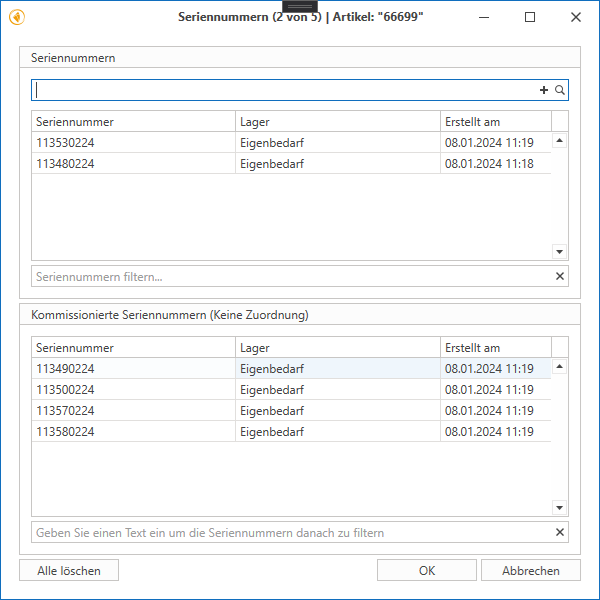Click the Abbrechen button
This screenshot has height=600, width=600.
pos(530,570)
